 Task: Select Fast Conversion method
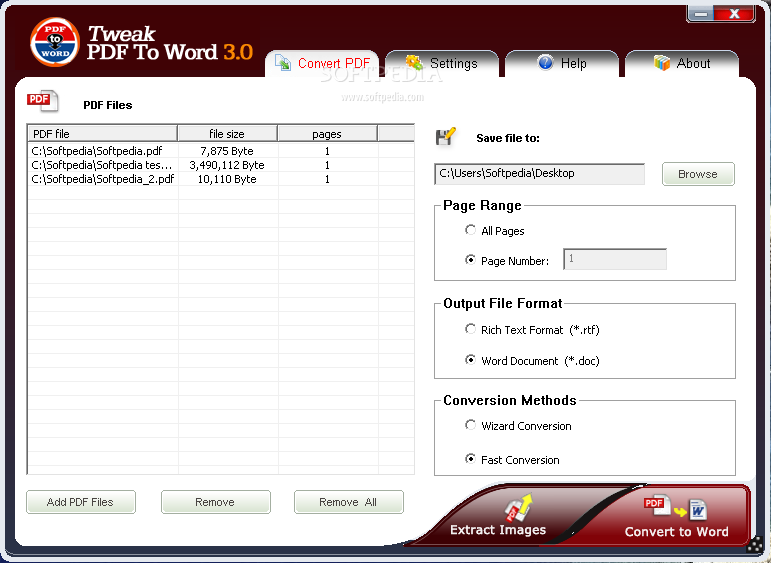[x=471, y=459]
